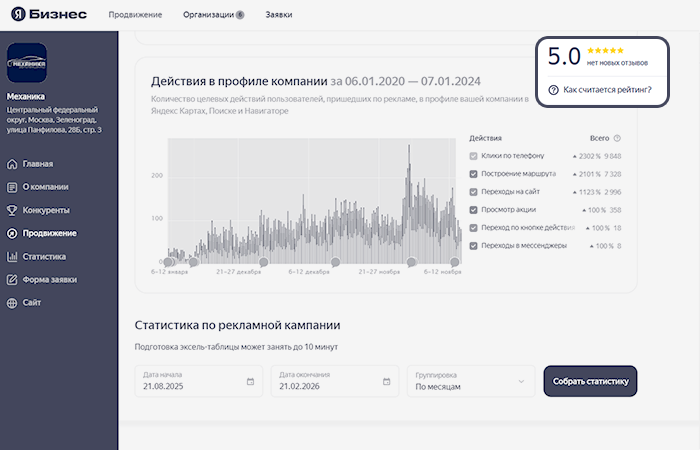Open Как считается рейтинг? link
This screenshot has width=700, height=450.
607,90
